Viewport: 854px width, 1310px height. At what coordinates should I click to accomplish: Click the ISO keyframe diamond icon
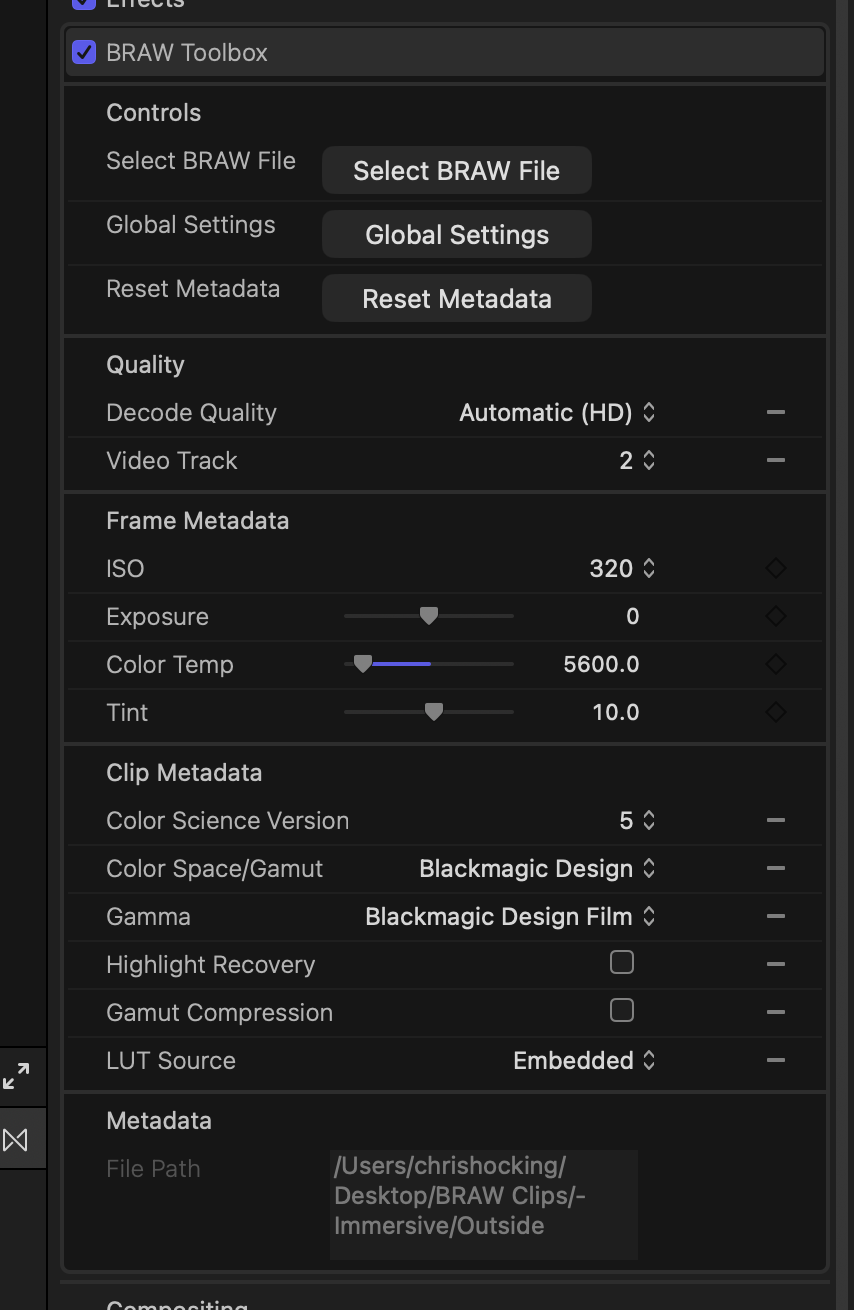(775, 568)
